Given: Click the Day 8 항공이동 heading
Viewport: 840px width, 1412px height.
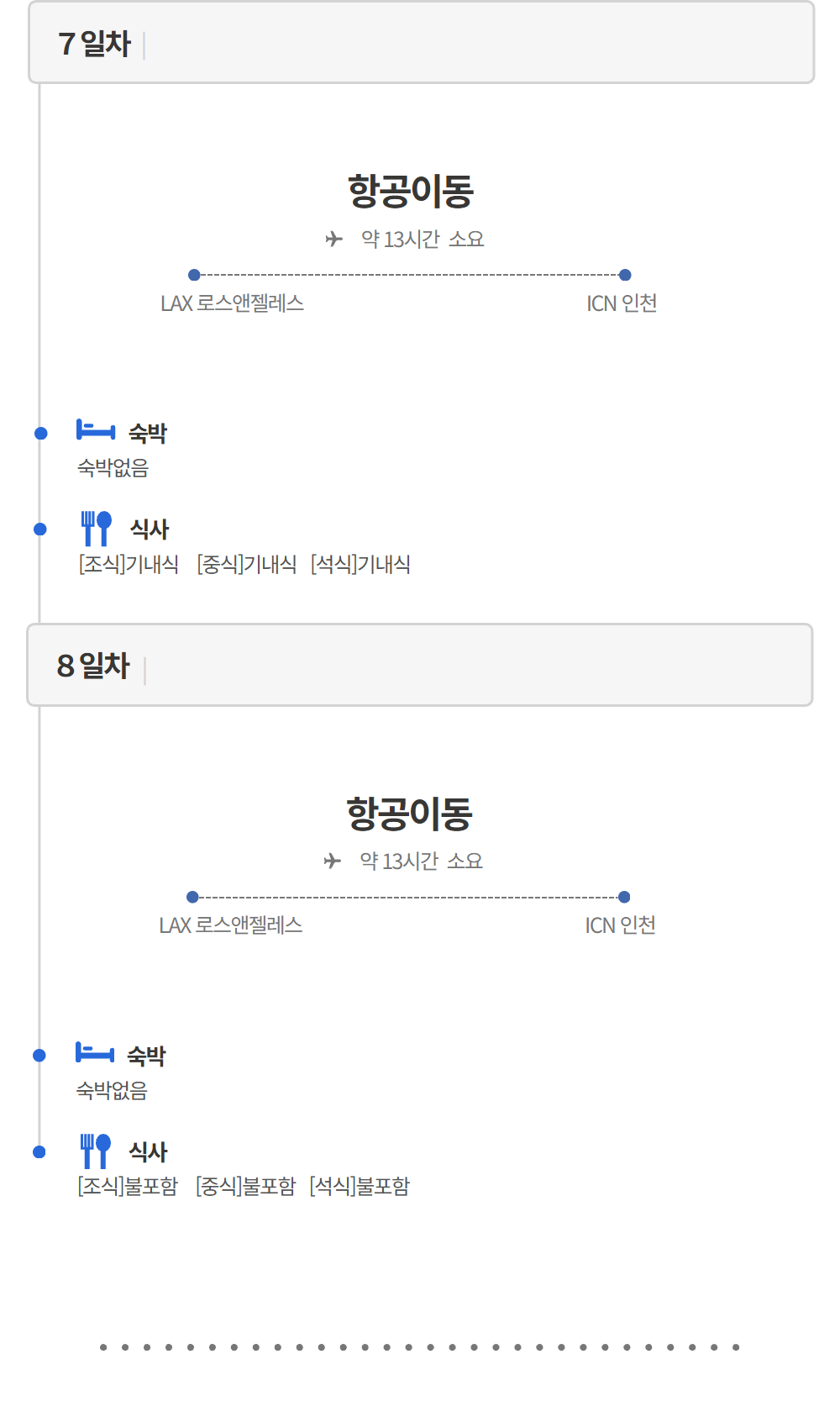Looking at the screenshot, I should click(410, 814).
